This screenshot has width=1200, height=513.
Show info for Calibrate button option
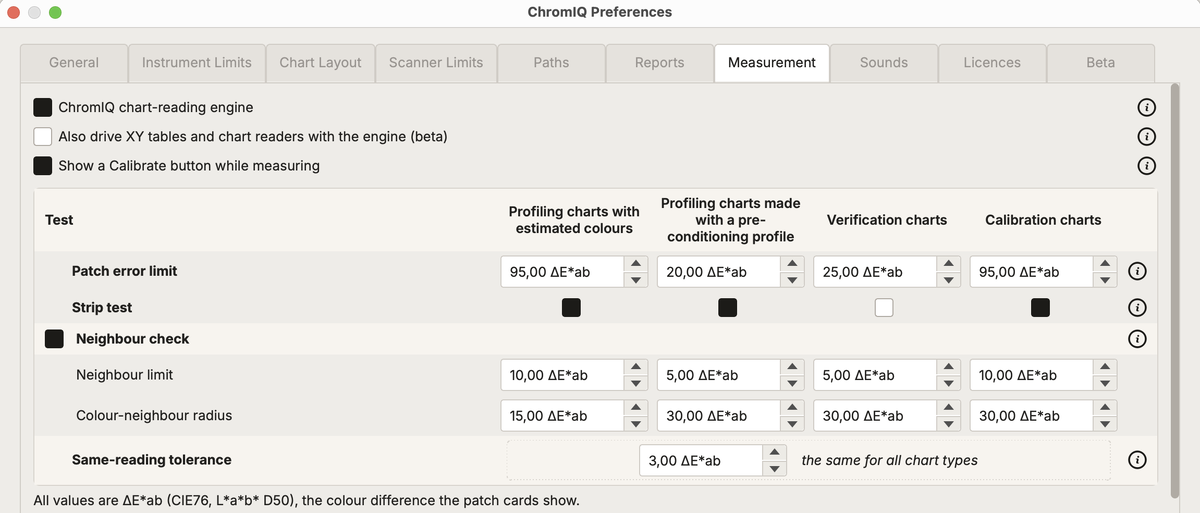[x=1147, y=165]
